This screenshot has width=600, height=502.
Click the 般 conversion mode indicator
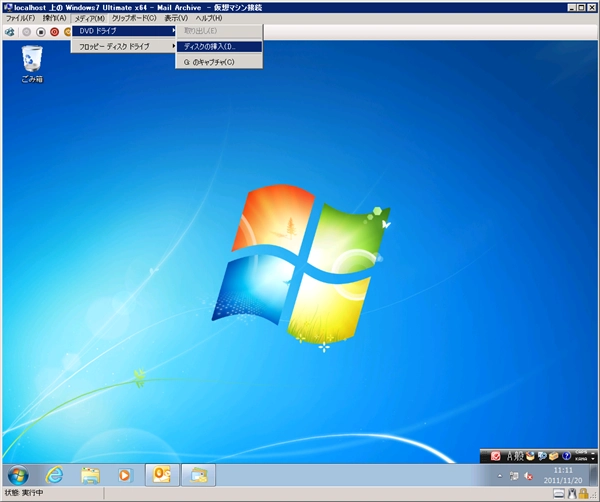click(518, 456)
